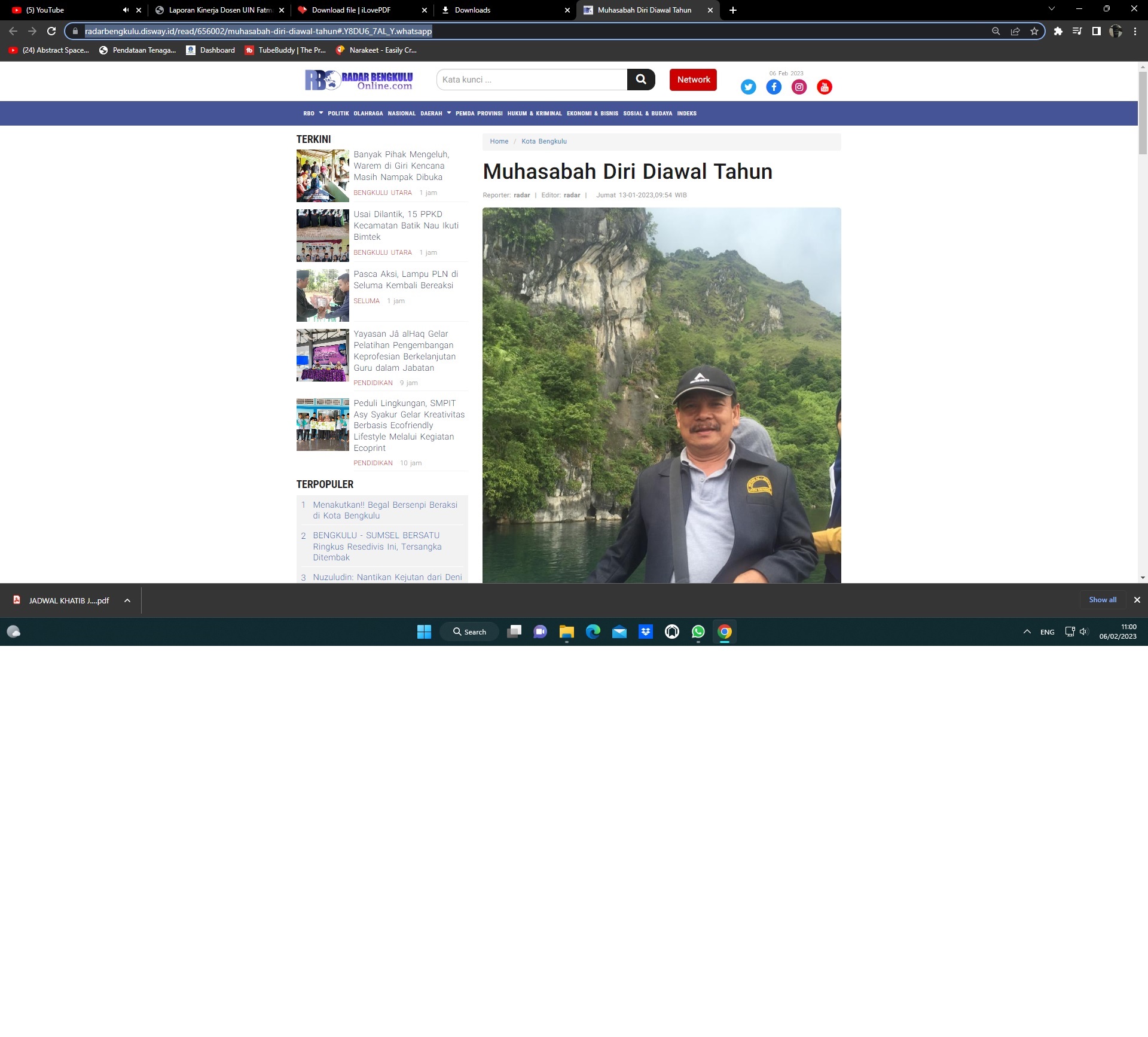Click the magnifier search button beside Kata kunci
1148x1037 pixels.
[640, 80]
